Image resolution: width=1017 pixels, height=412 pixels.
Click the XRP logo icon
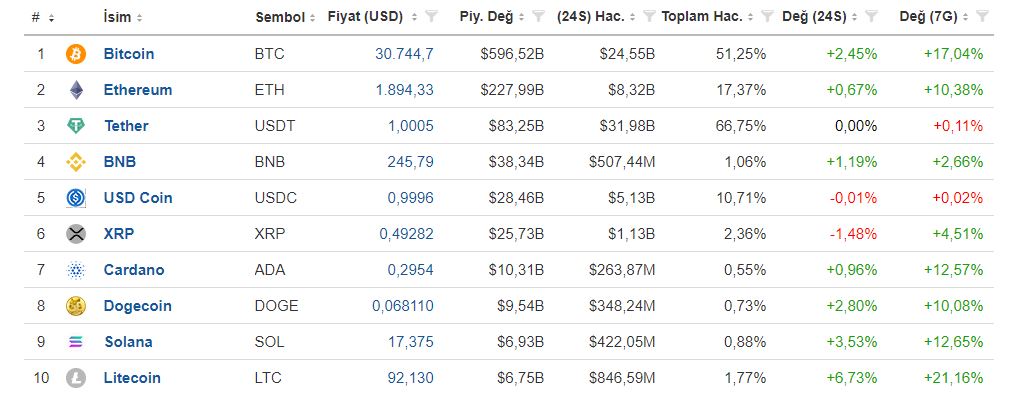click(x=76, y=234)
